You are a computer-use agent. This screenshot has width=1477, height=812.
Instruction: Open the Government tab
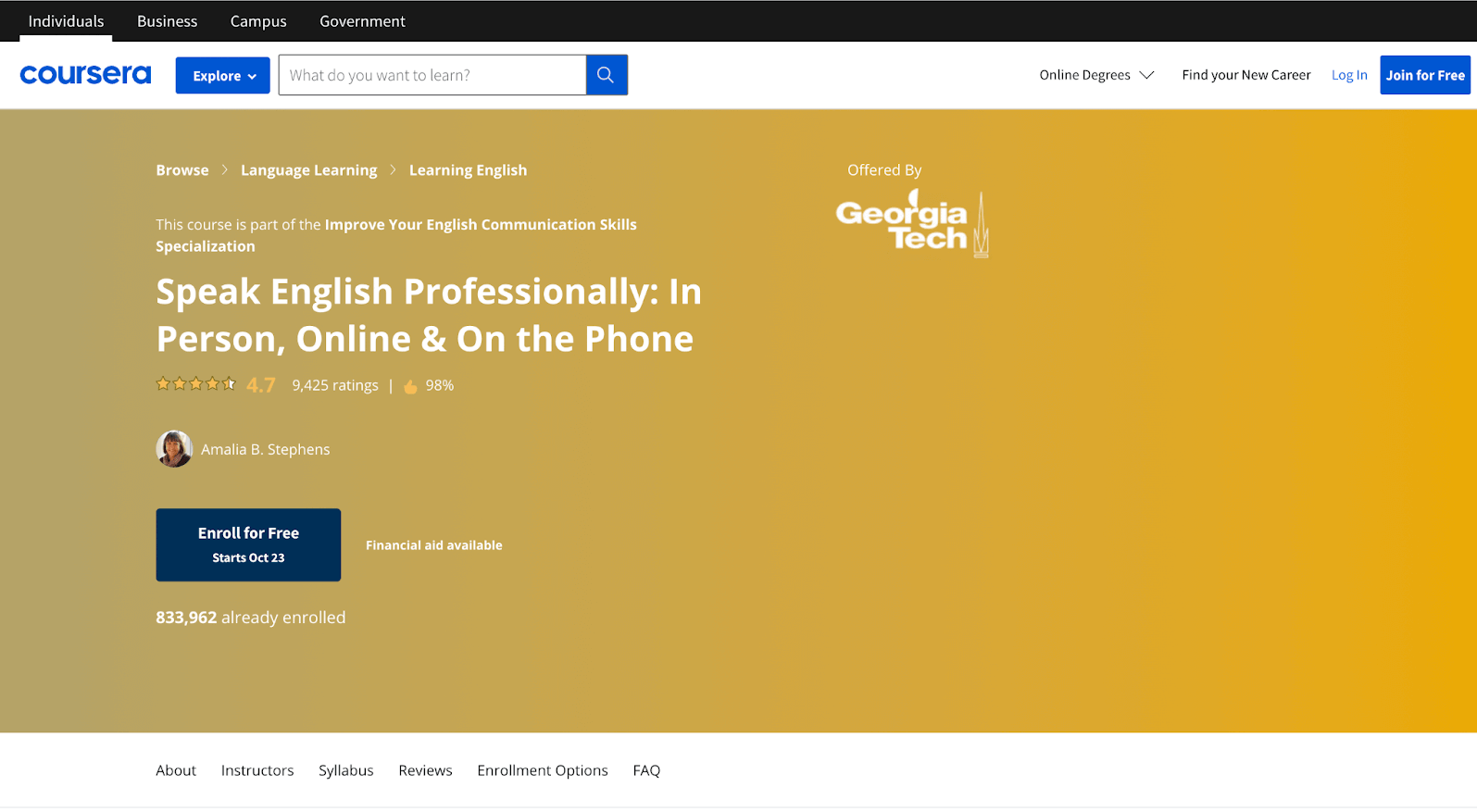[362, 21]
